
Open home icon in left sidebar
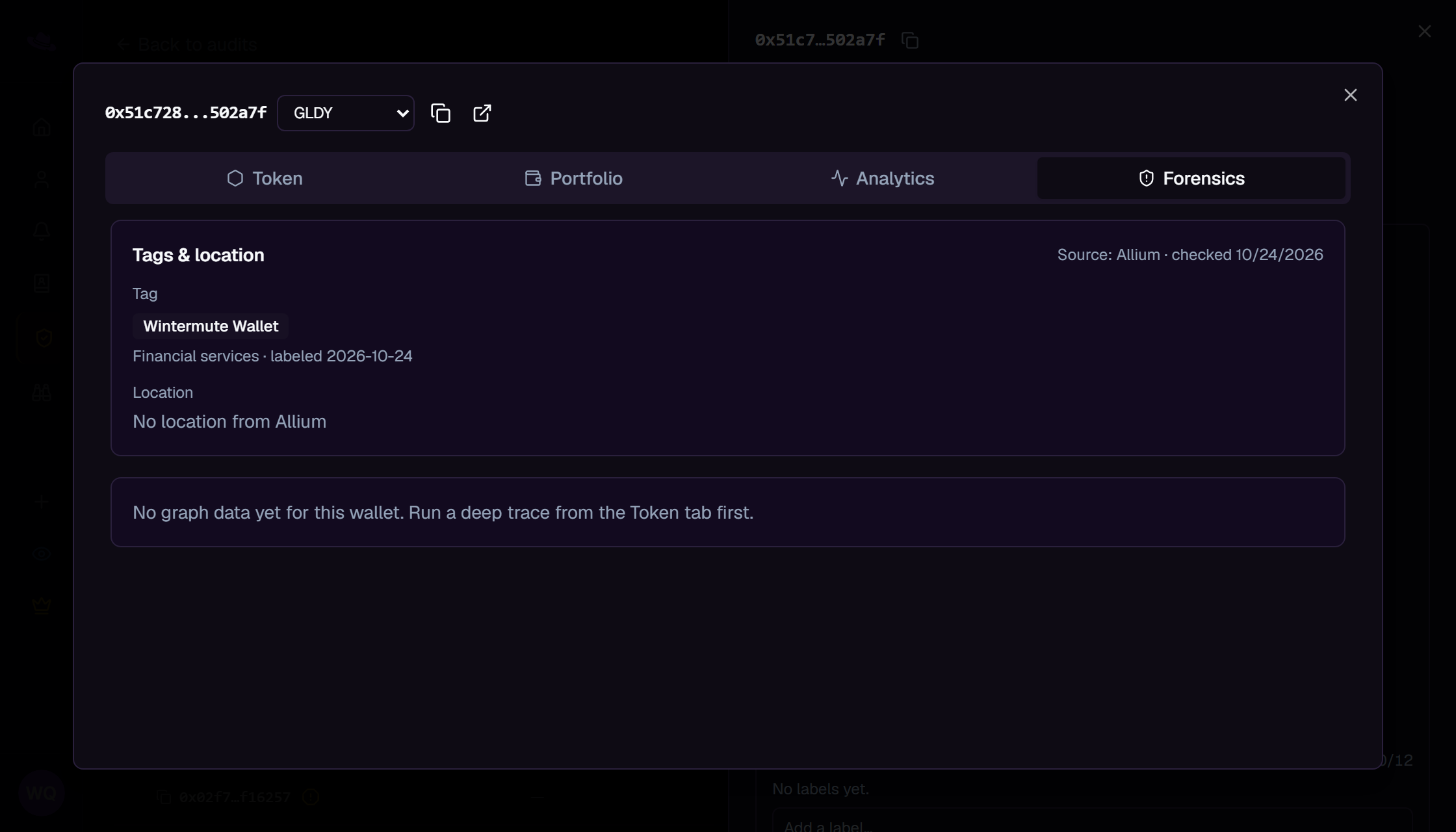(42, 127)
